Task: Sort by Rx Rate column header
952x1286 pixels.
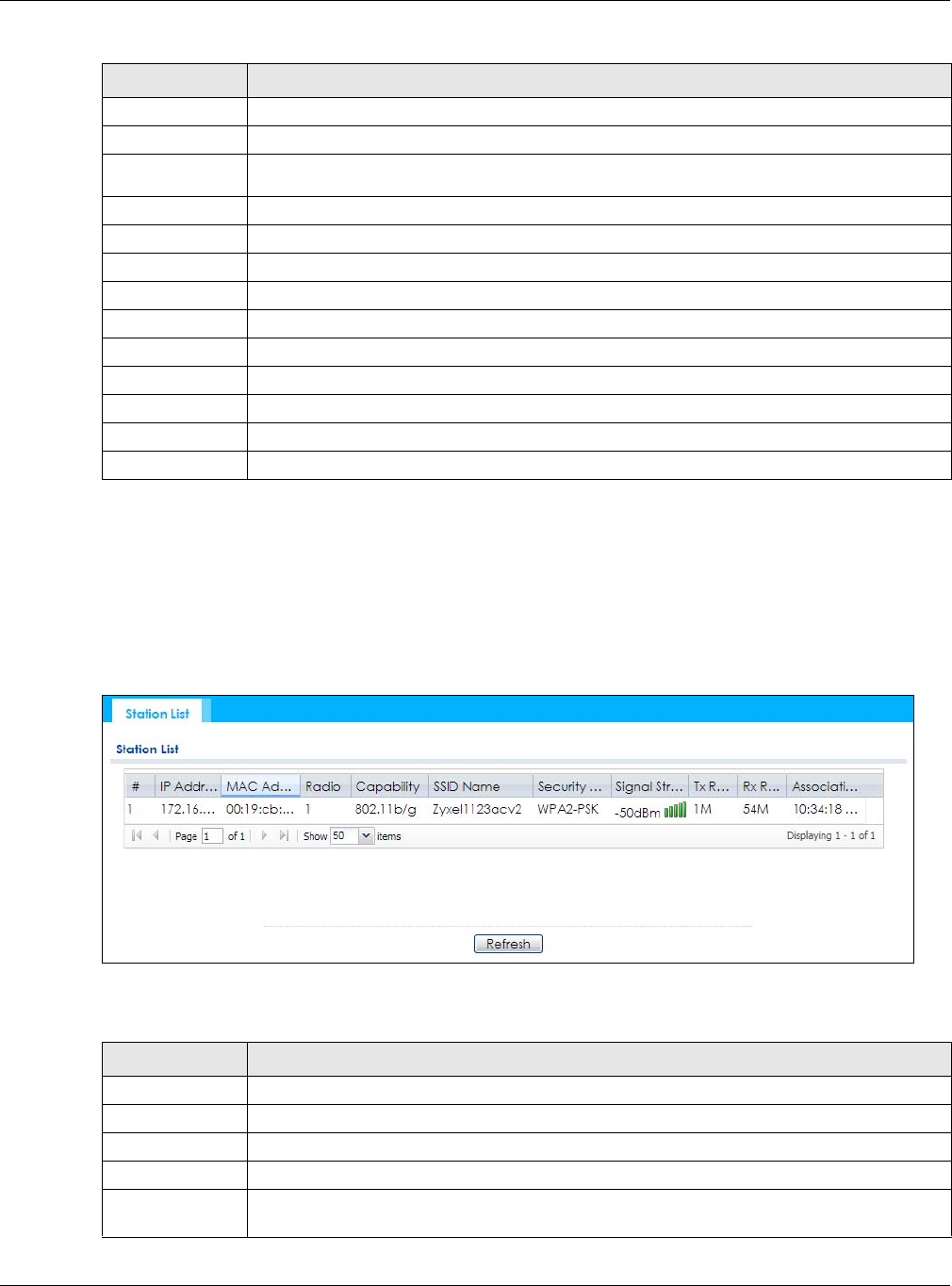Action: 761,786
